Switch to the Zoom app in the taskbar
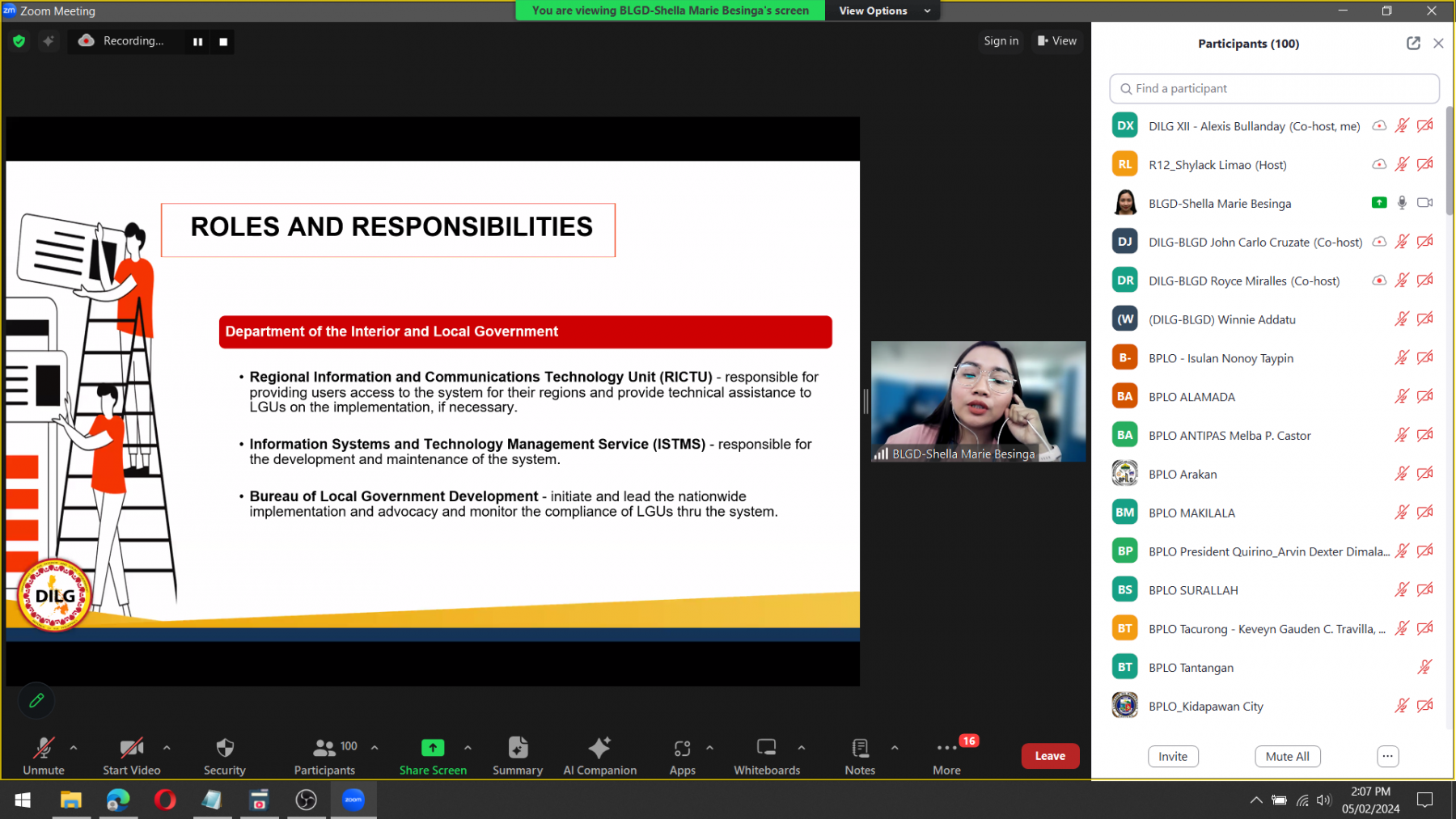 pos(353,800)
